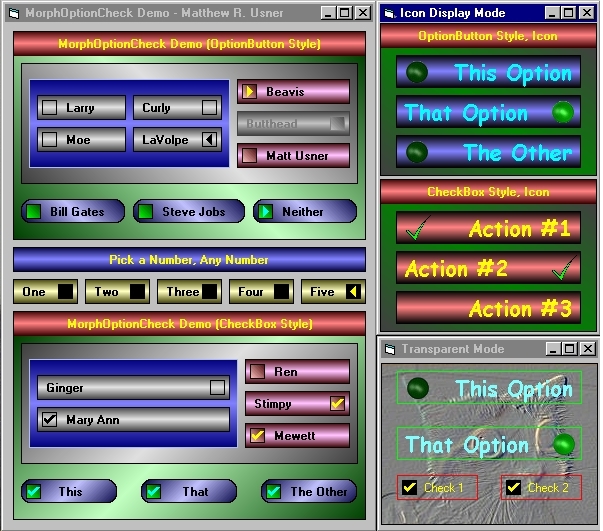Click the left-arrow icon on LaVolpe button

(x=209, y=140)
